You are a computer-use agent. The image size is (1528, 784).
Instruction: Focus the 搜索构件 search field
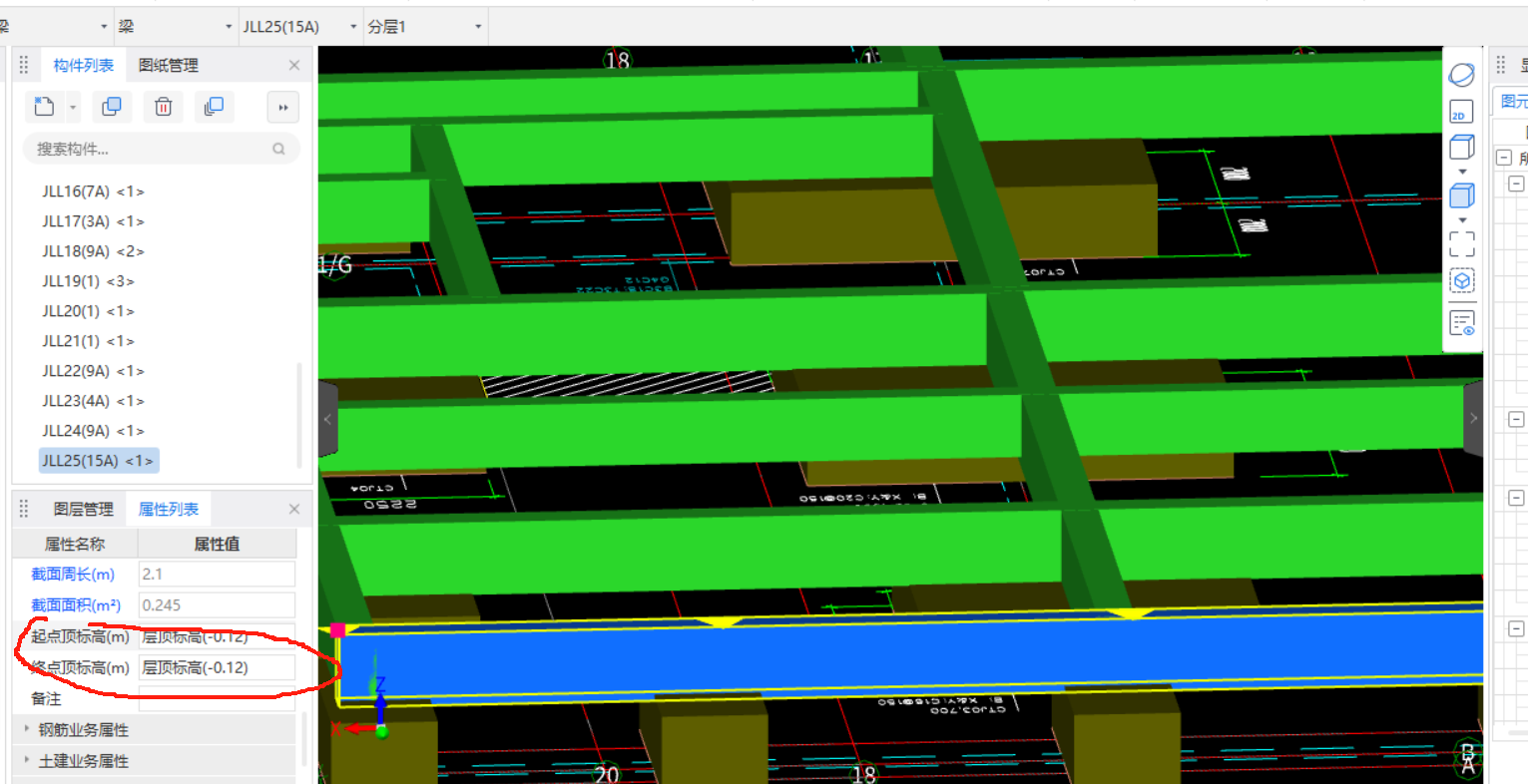[x=161, y=149]
